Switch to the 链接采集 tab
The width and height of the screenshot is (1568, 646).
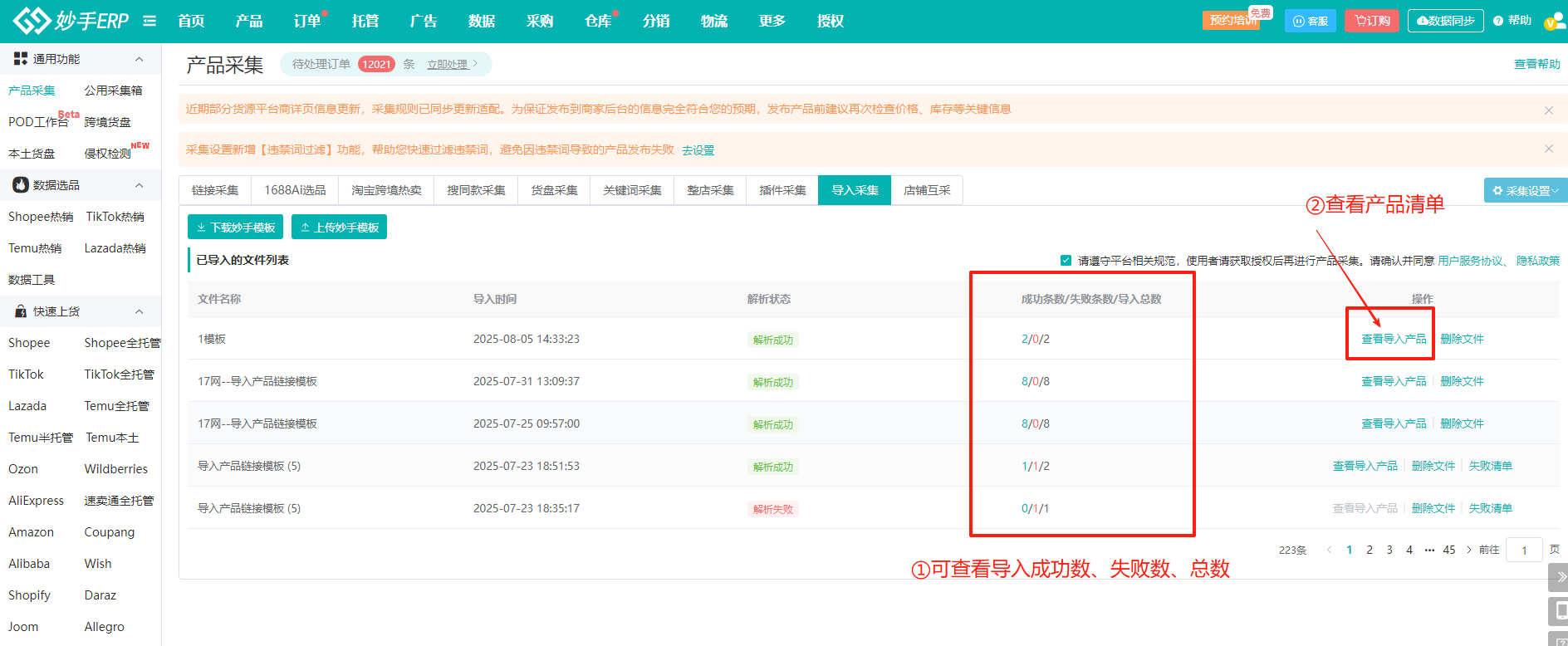[x=215, y=190]
